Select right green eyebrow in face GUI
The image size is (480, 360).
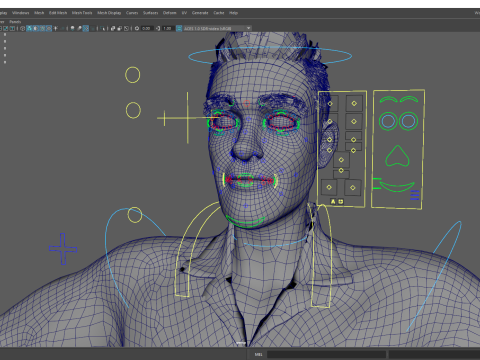pos(409,99)
